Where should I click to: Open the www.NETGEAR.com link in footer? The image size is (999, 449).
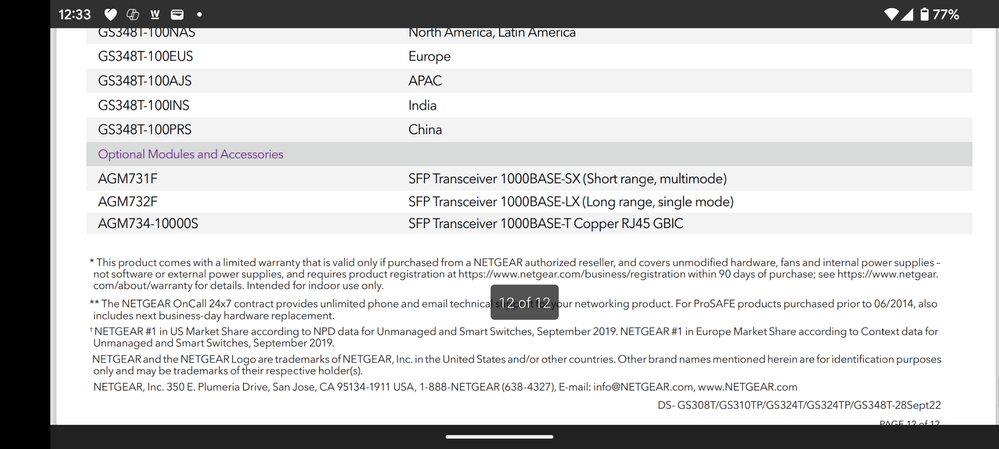point(747,387)
